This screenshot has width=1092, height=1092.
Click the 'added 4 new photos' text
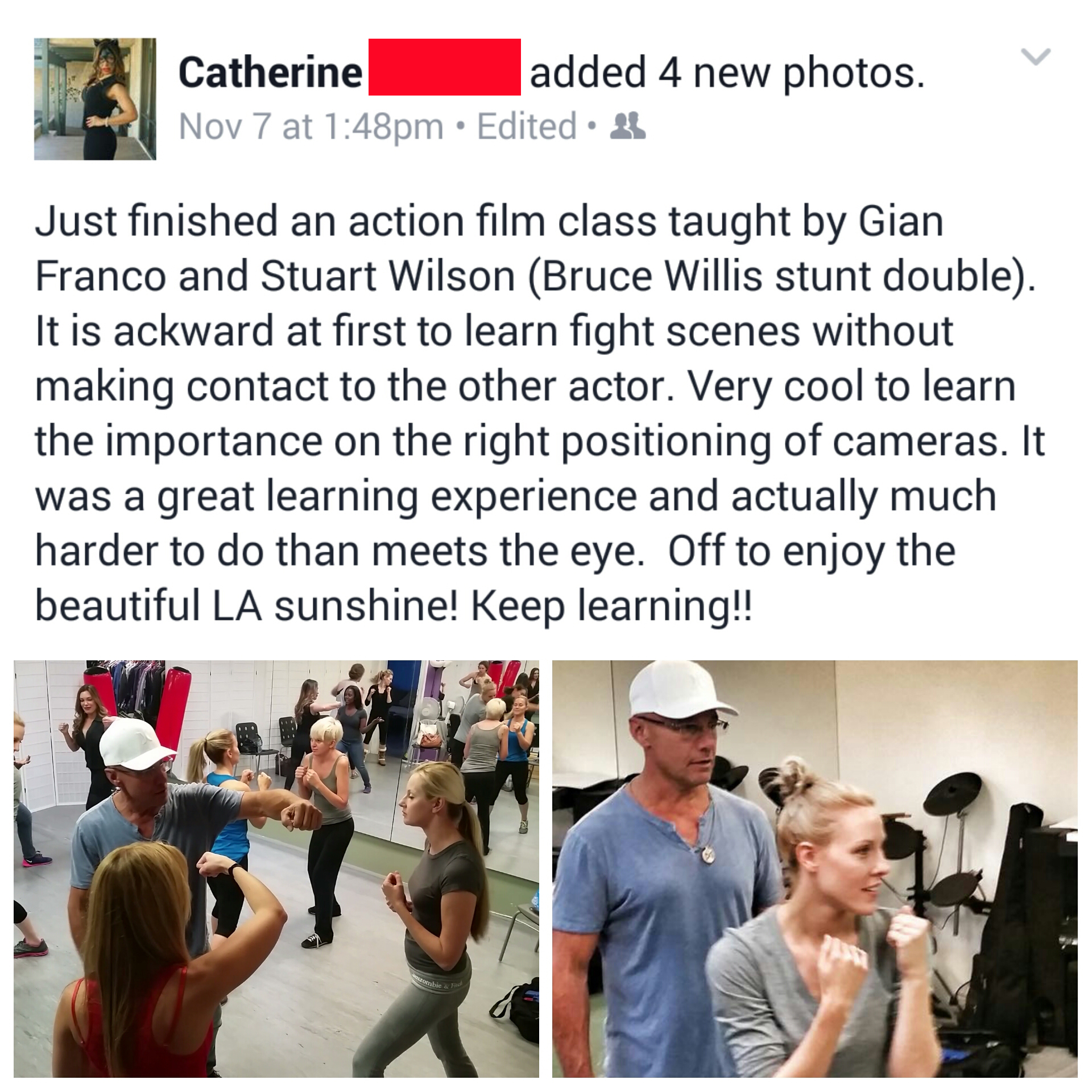coord(727,73)
